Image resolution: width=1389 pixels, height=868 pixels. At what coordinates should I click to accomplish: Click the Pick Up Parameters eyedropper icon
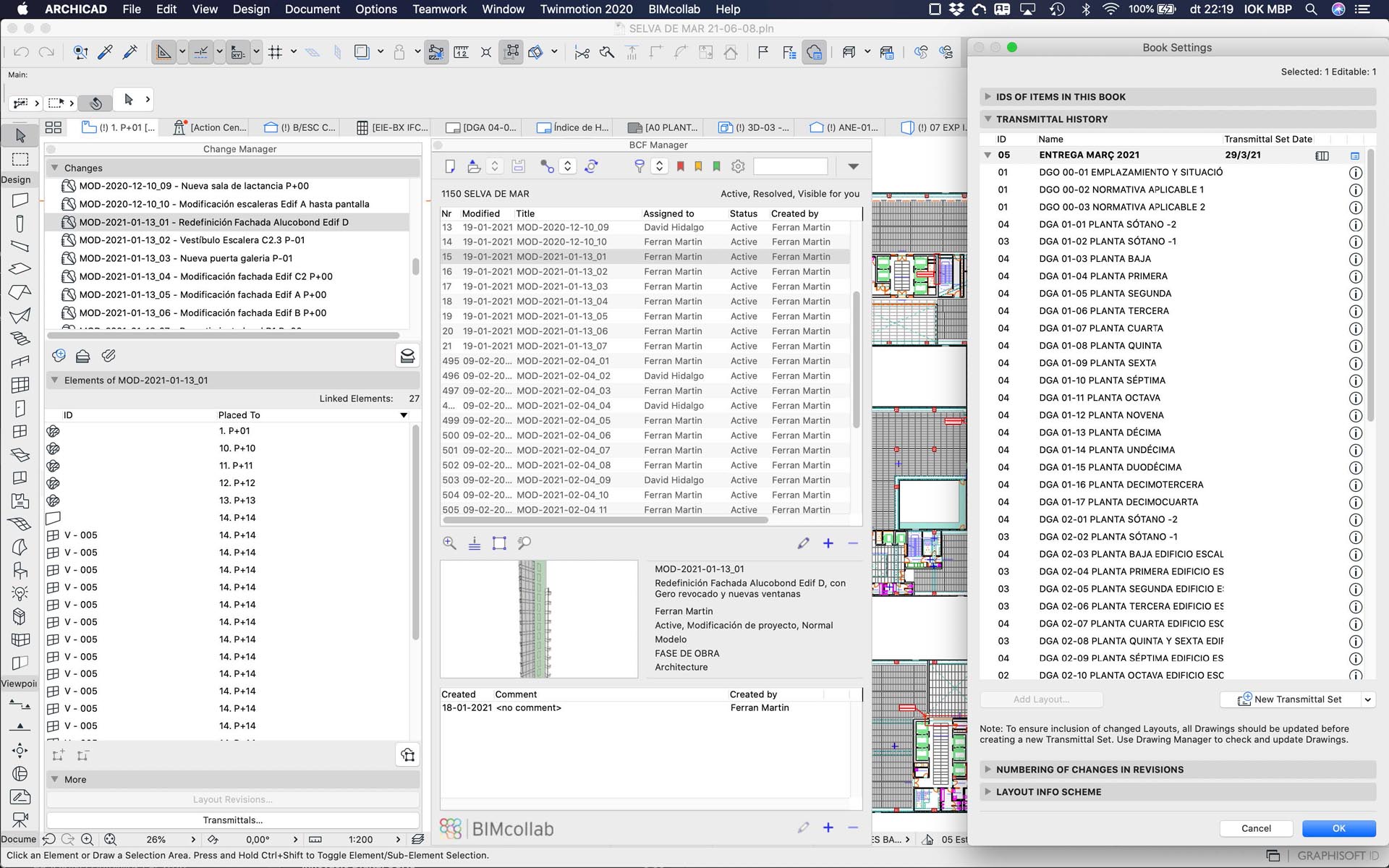[x=105, y=52]
